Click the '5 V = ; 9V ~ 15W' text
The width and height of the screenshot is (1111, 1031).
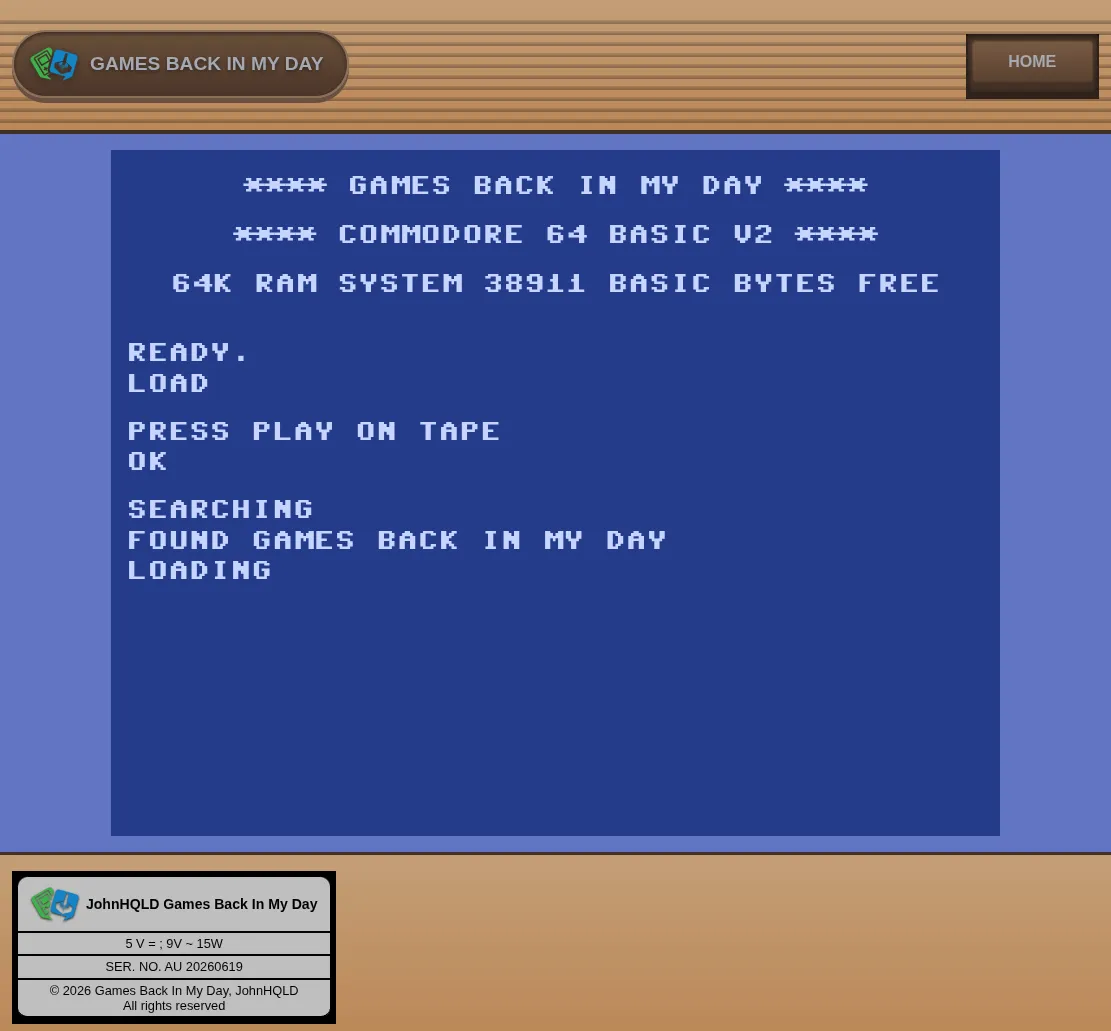(x=174, y=944)
